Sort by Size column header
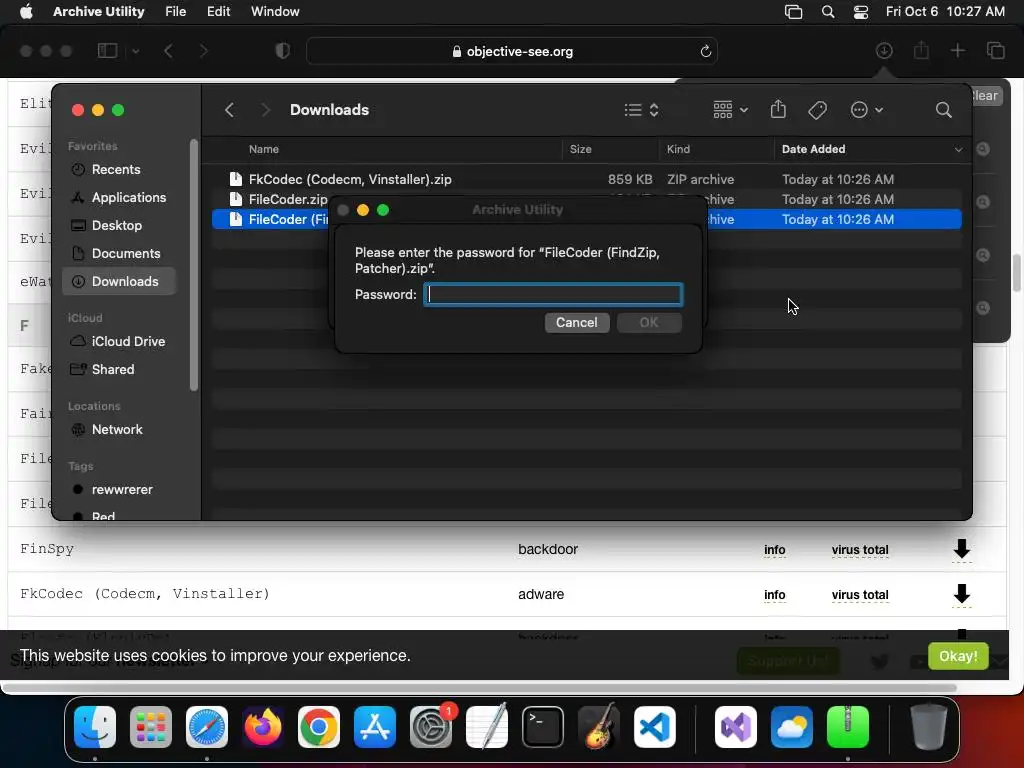The image size is (1024, 768). point(580,150)
